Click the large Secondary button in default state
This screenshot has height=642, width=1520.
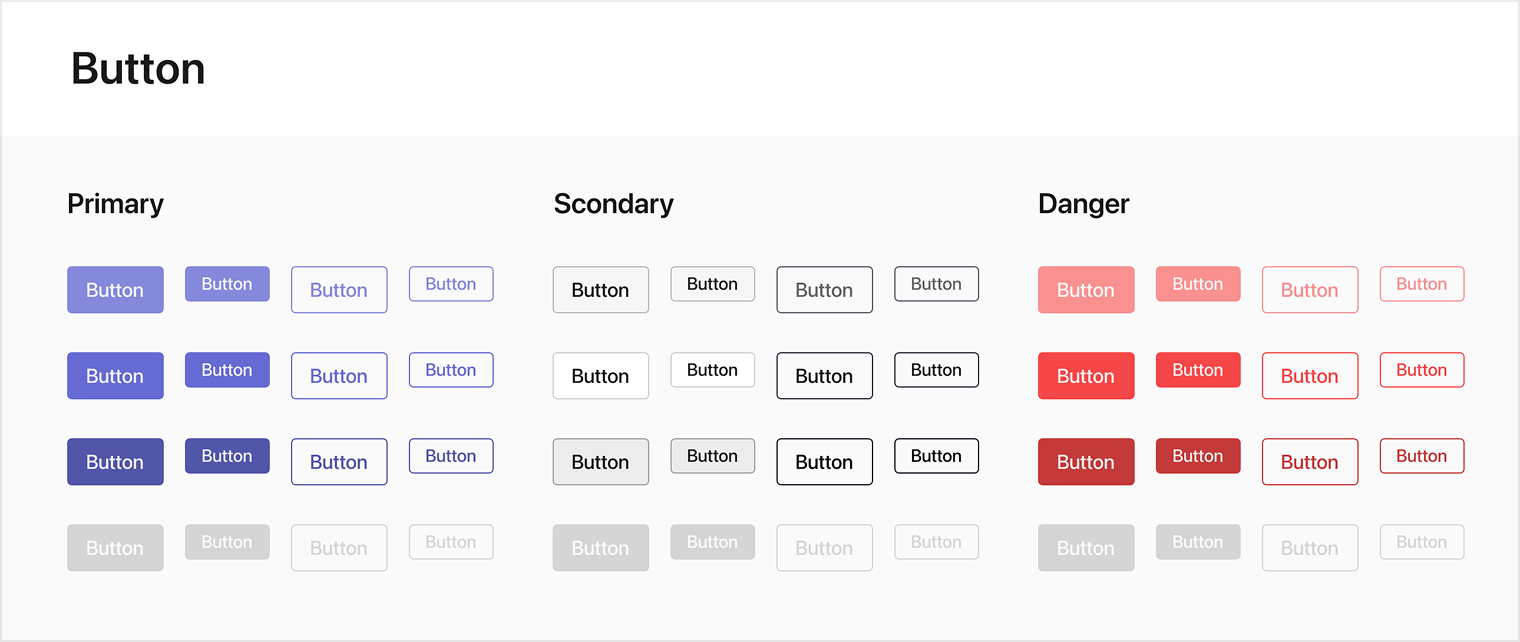tap(601, 375)
